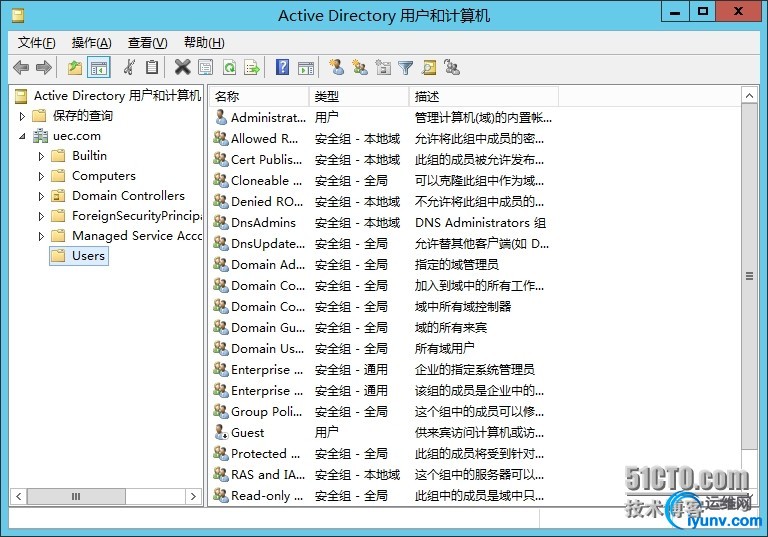
Task: Go up one level folder icon
Action: (74, 67)
